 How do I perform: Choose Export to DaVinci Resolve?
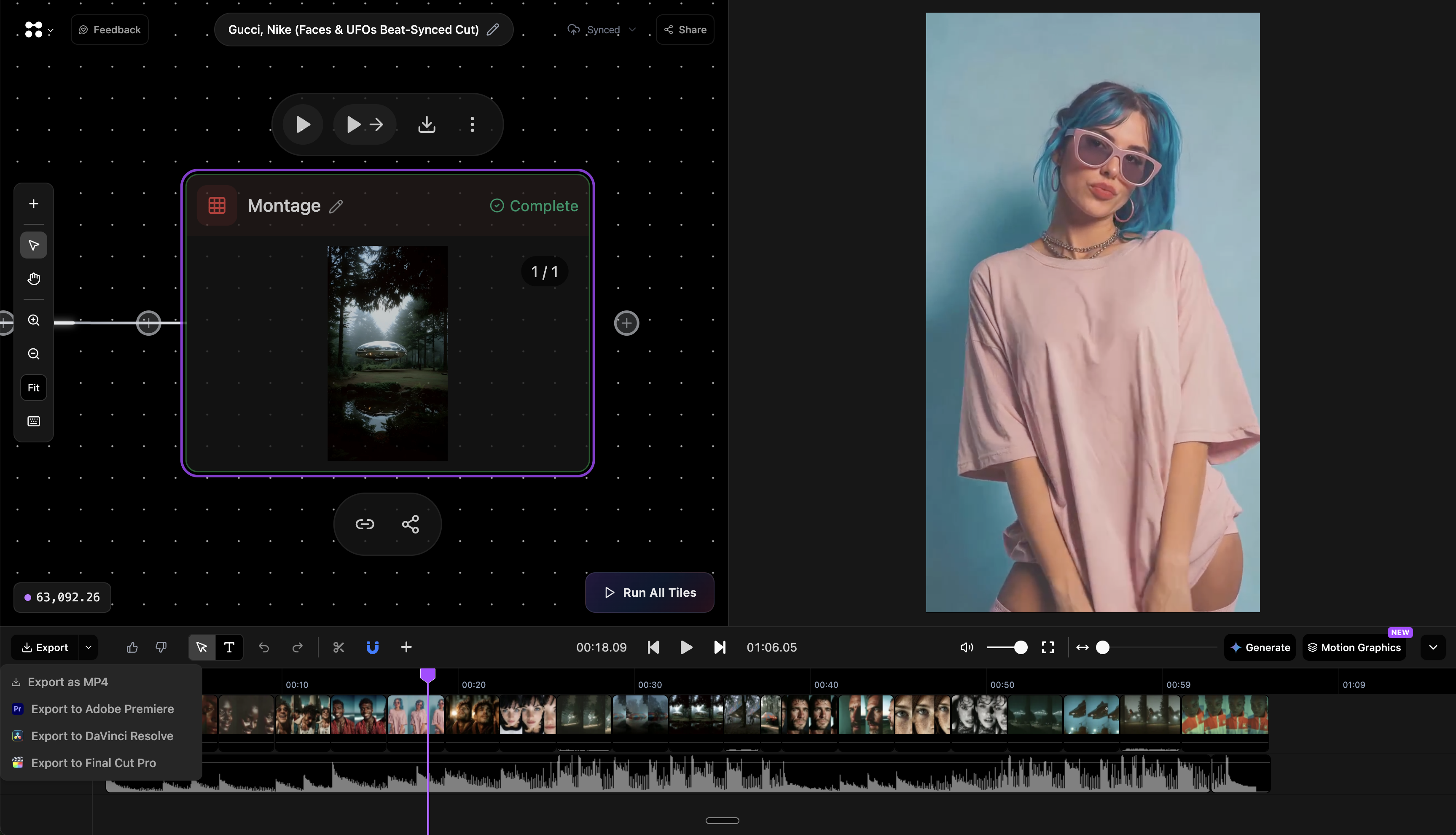tap(102, 736)
